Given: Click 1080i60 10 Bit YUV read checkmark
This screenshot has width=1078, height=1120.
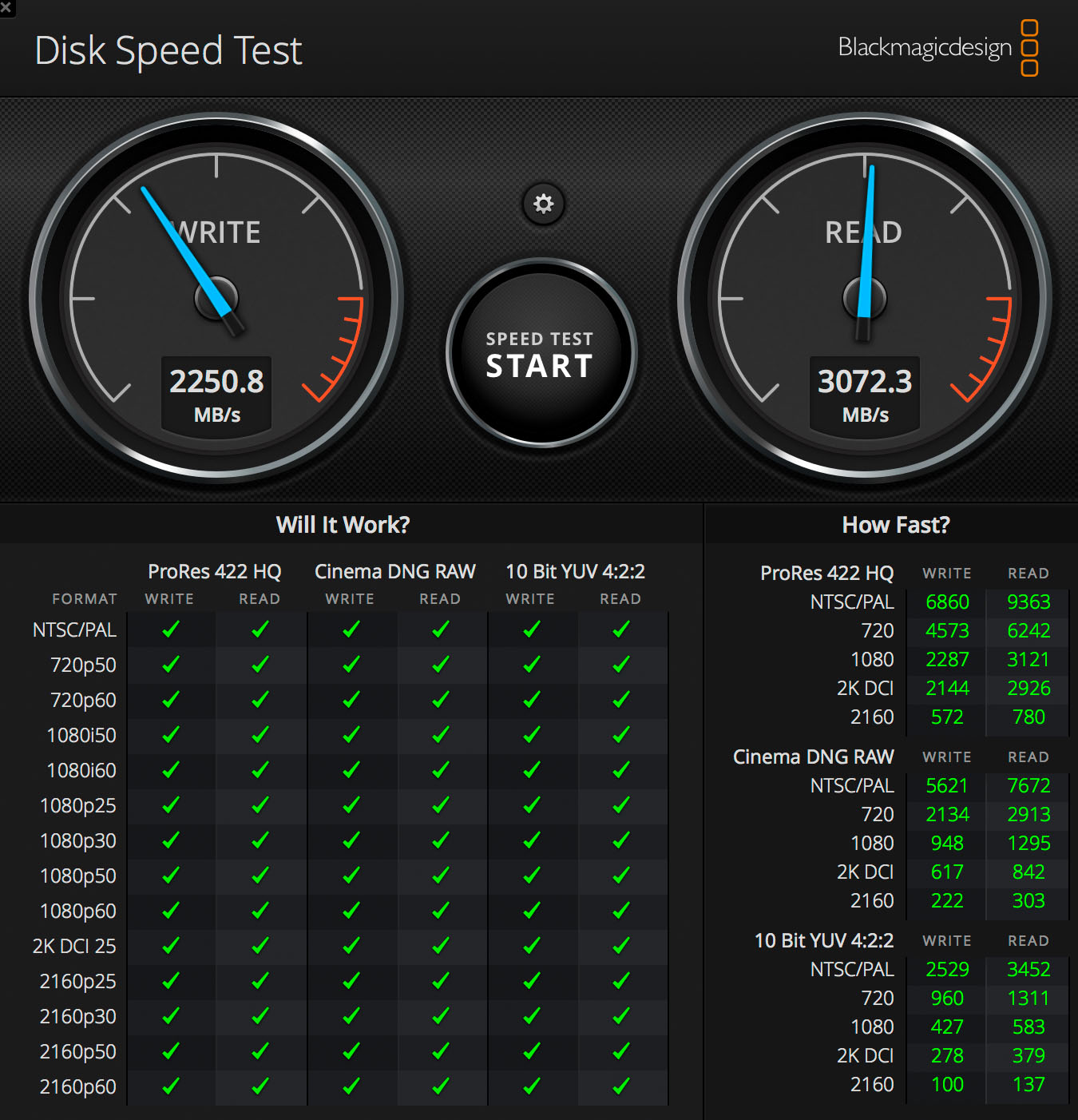Looking at the screenshot, I should click(620, 770).
